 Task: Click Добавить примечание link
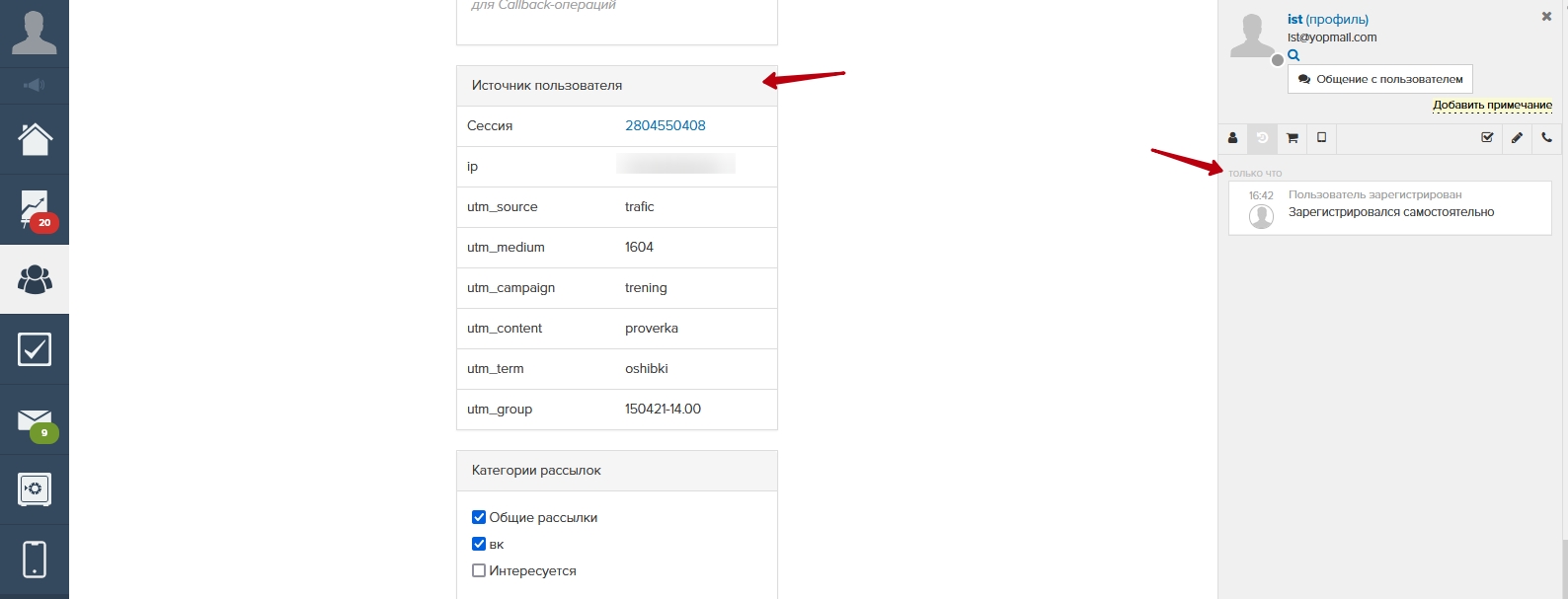pyautogui.click(x=1492, y=105)
